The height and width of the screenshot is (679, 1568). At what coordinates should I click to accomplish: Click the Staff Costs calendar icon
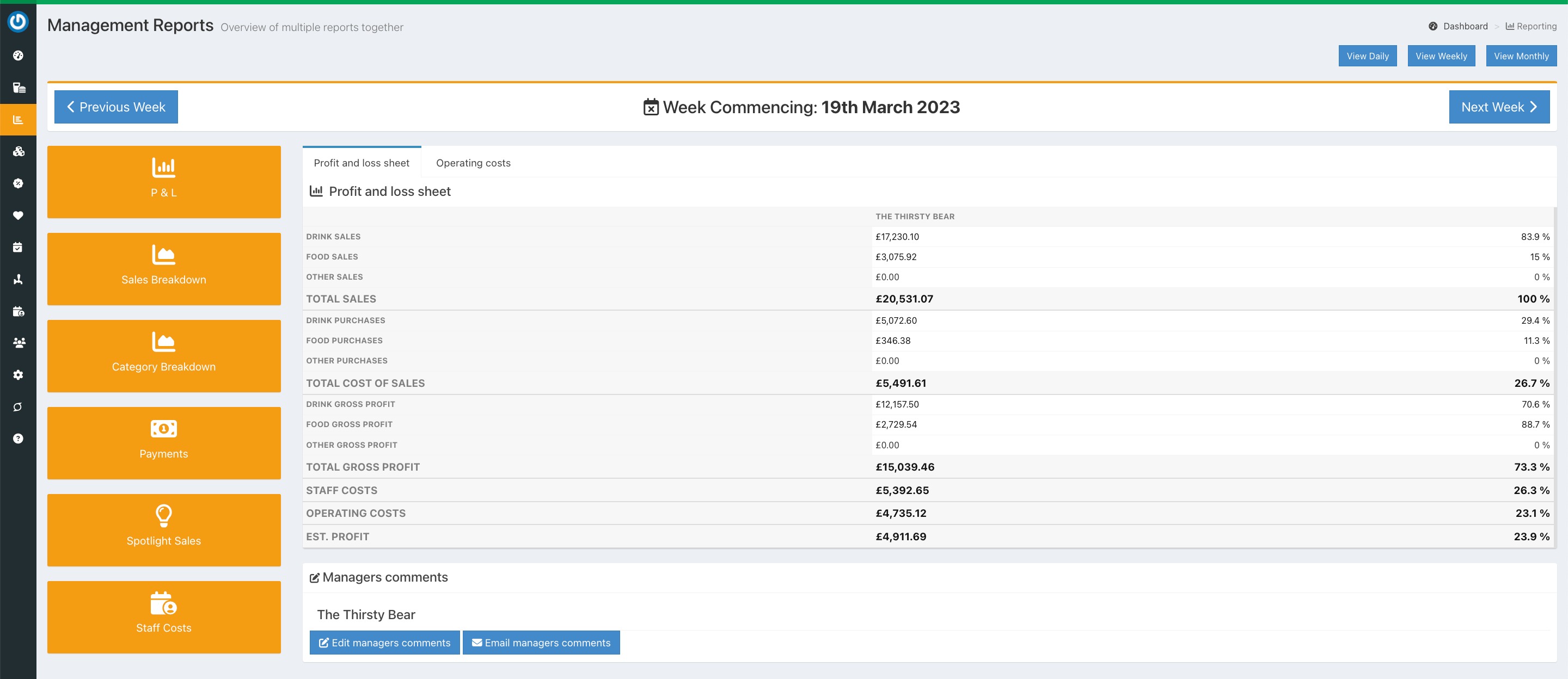coord(164,602)
